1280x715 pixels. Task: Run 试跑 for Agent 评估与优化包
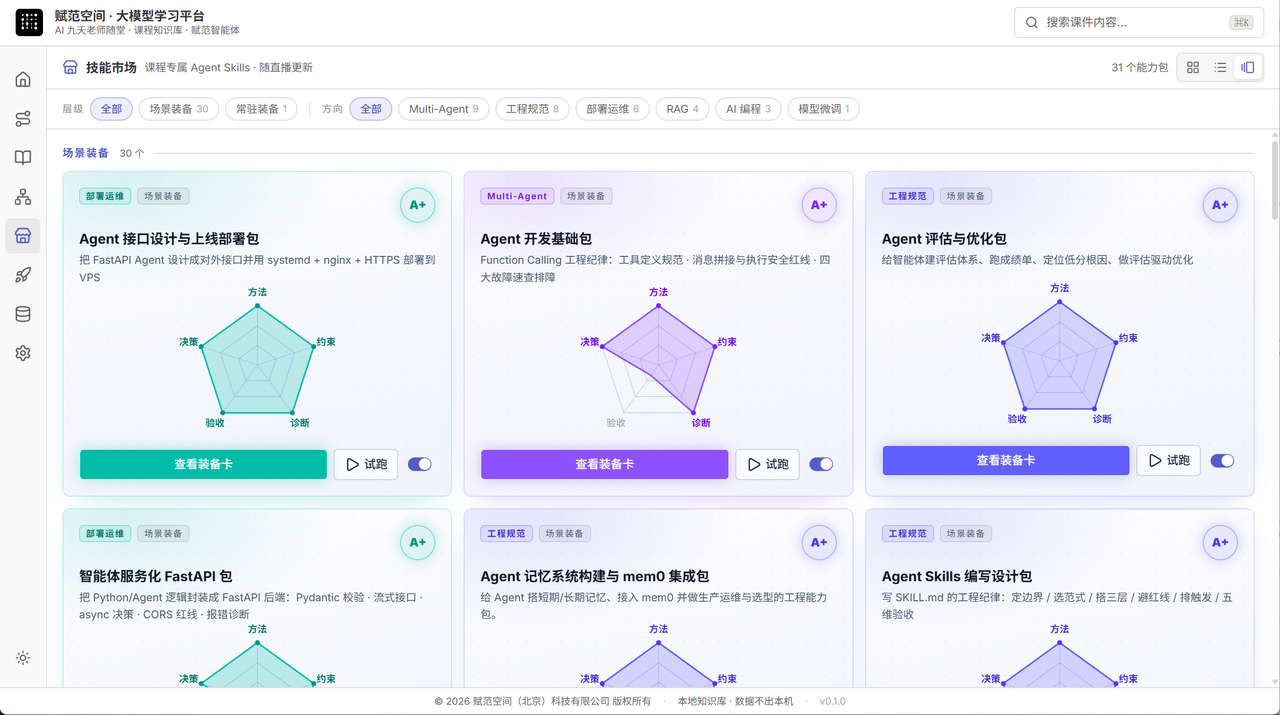[x=1168, y=460]
